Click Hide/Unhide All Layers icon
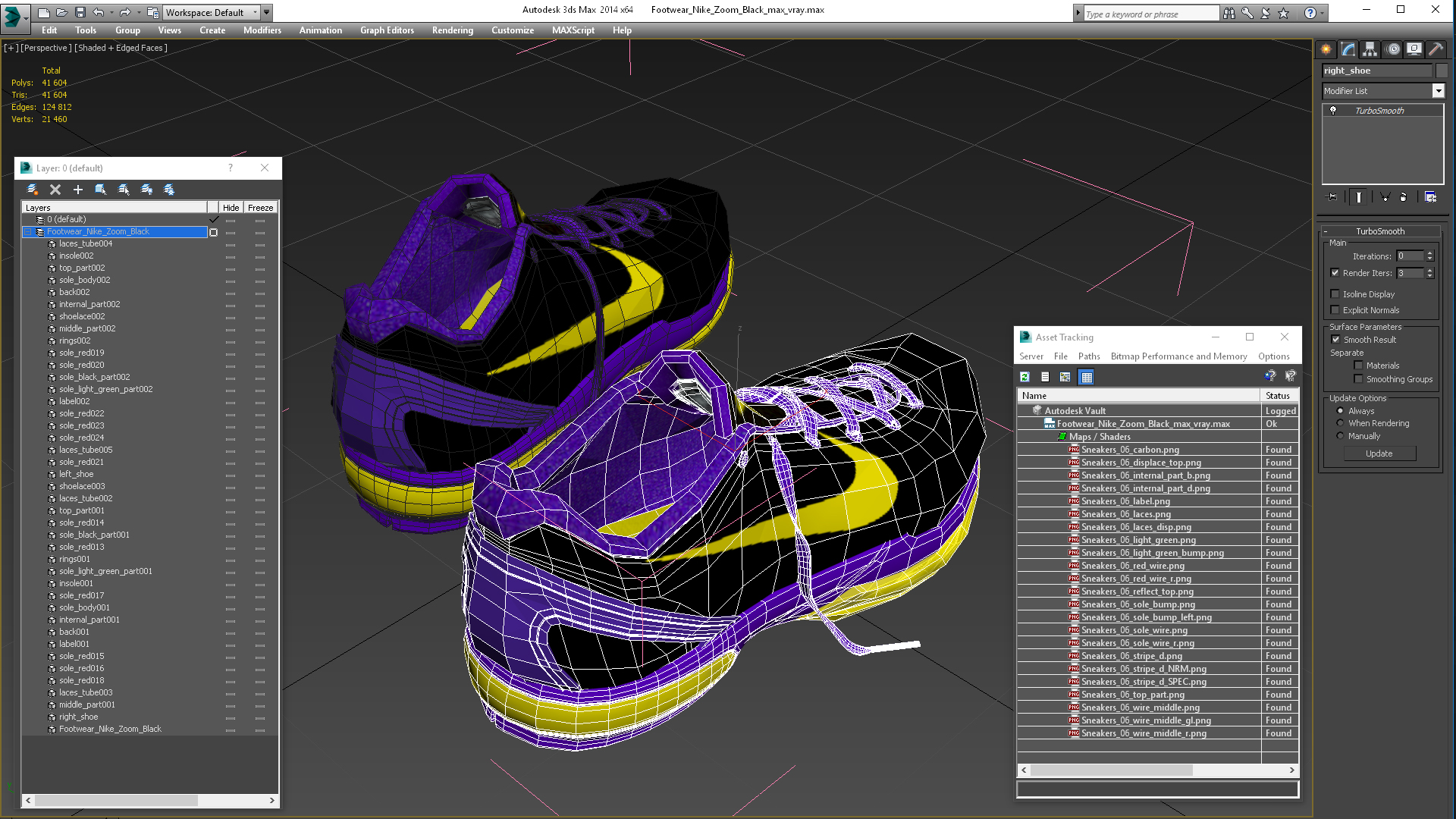The height and width of the screenshot is (819, 1456). coord(146,190)
